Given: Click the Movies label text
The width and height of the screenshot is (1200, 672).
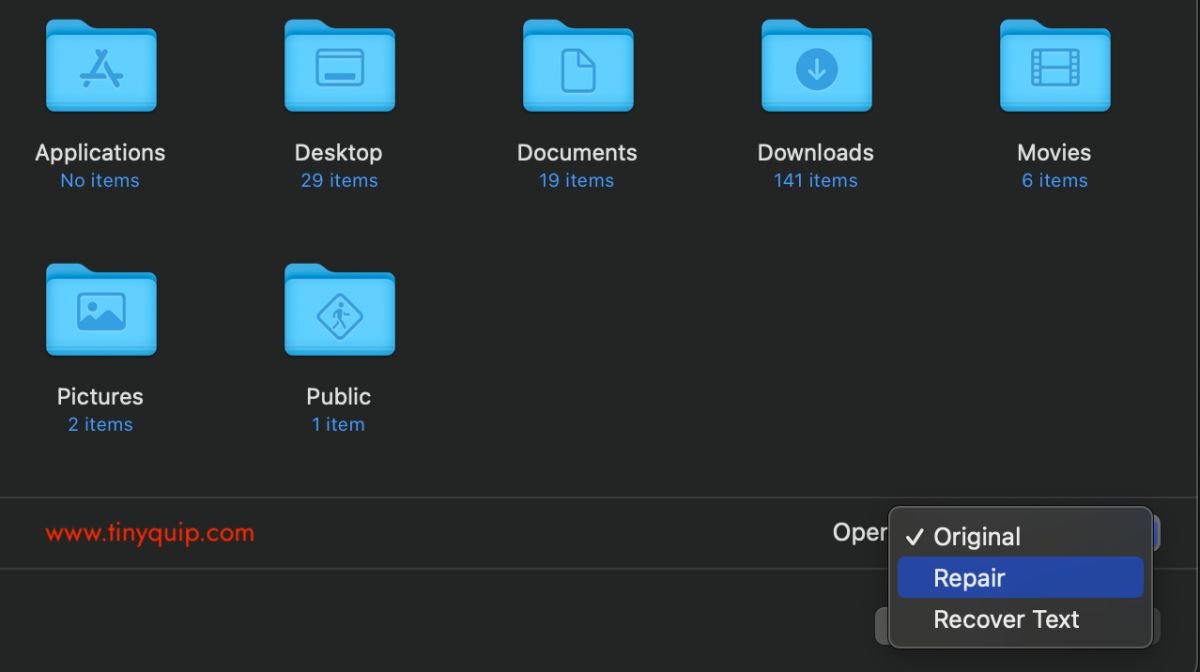Looking at the screenshot, I should (x=1054, y=153).
